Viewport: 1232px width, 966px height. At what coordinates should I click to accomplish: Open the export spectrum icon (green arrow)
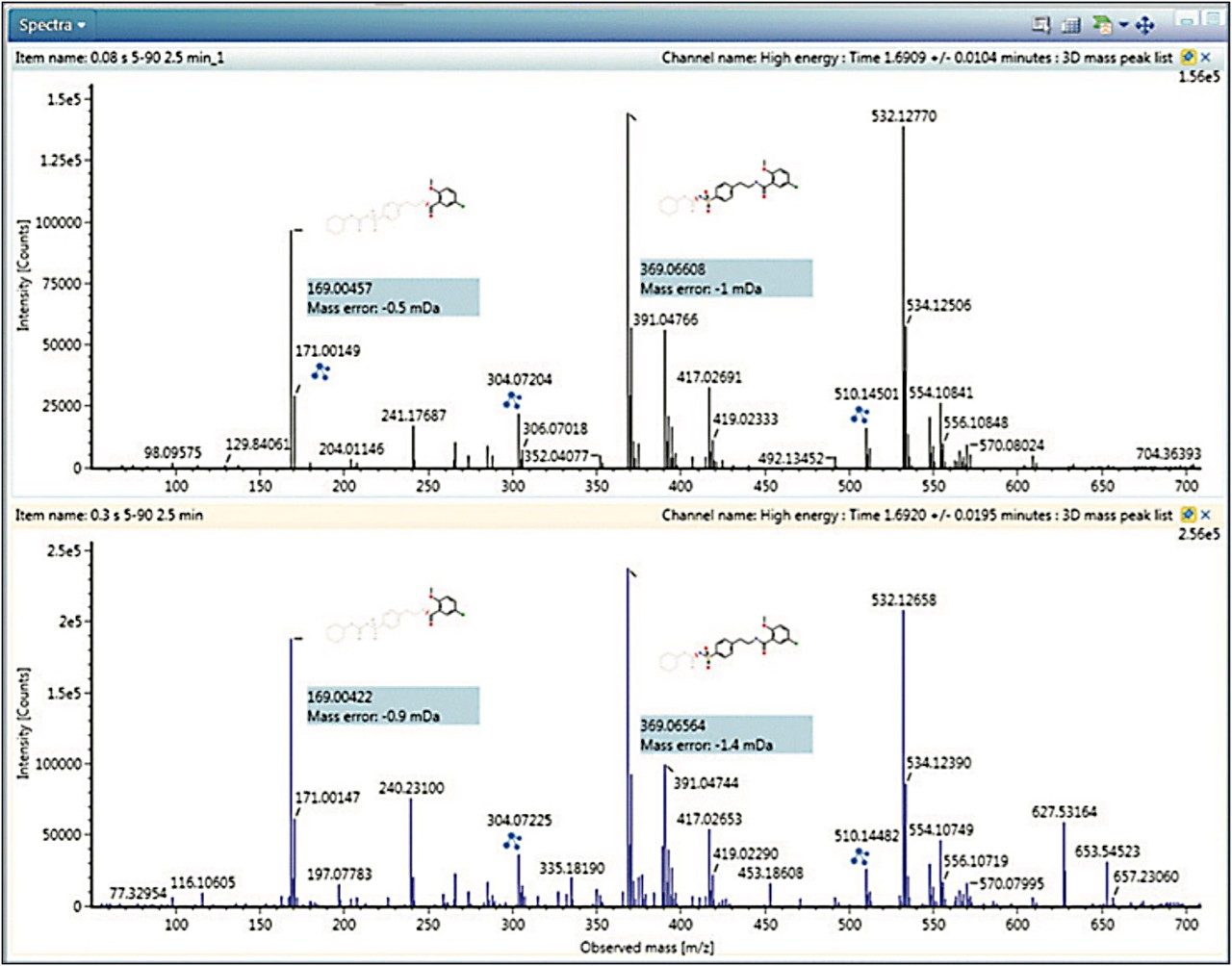[1101, 25]
